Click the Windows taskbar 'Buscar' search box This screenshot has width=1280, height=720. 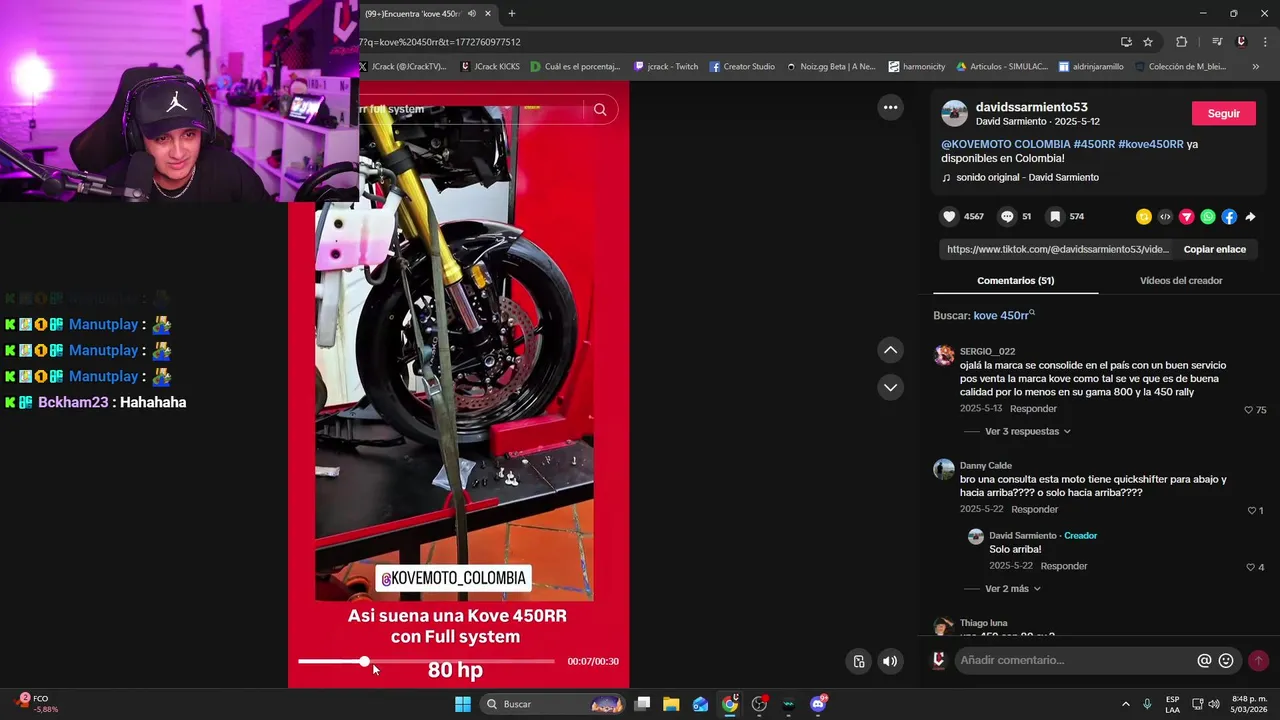(553, 704)
